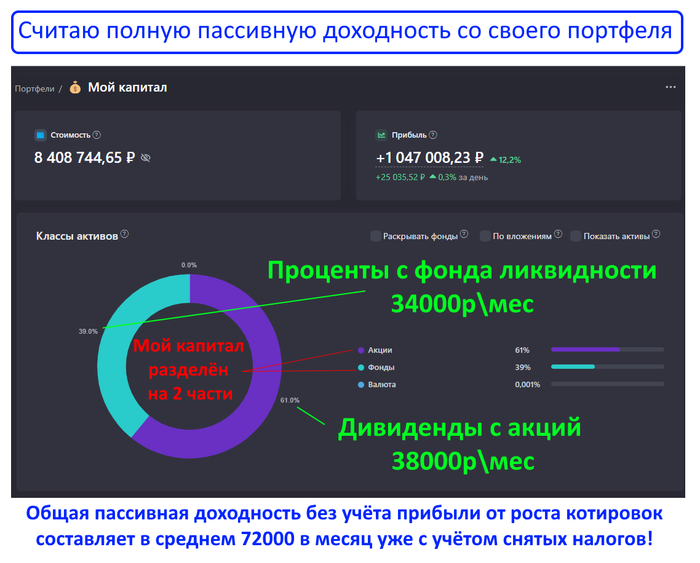Viewport: 700px width, 563px height.
Task: Click the green Прибыль chart icon
Action: tap(382, 135)
